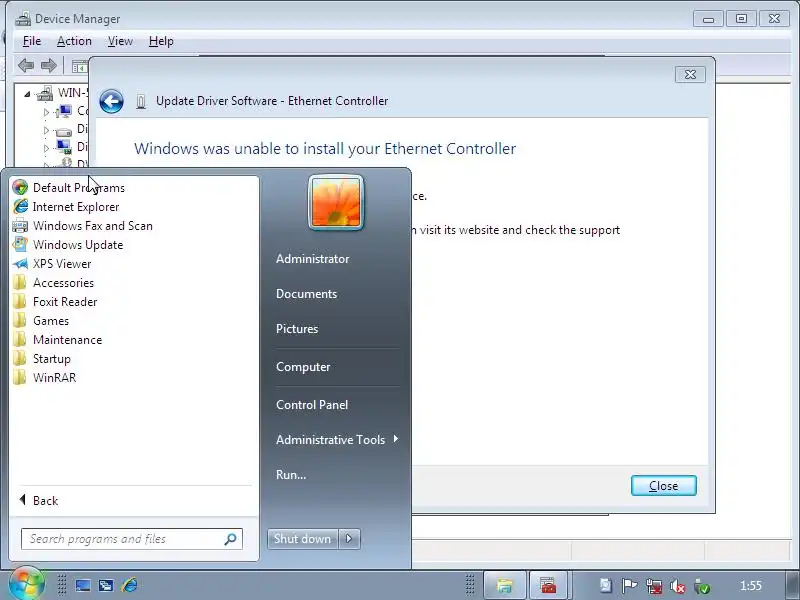800x600 pixels.
Task: Open the Run... dialog
Action: tap(291, 474)
